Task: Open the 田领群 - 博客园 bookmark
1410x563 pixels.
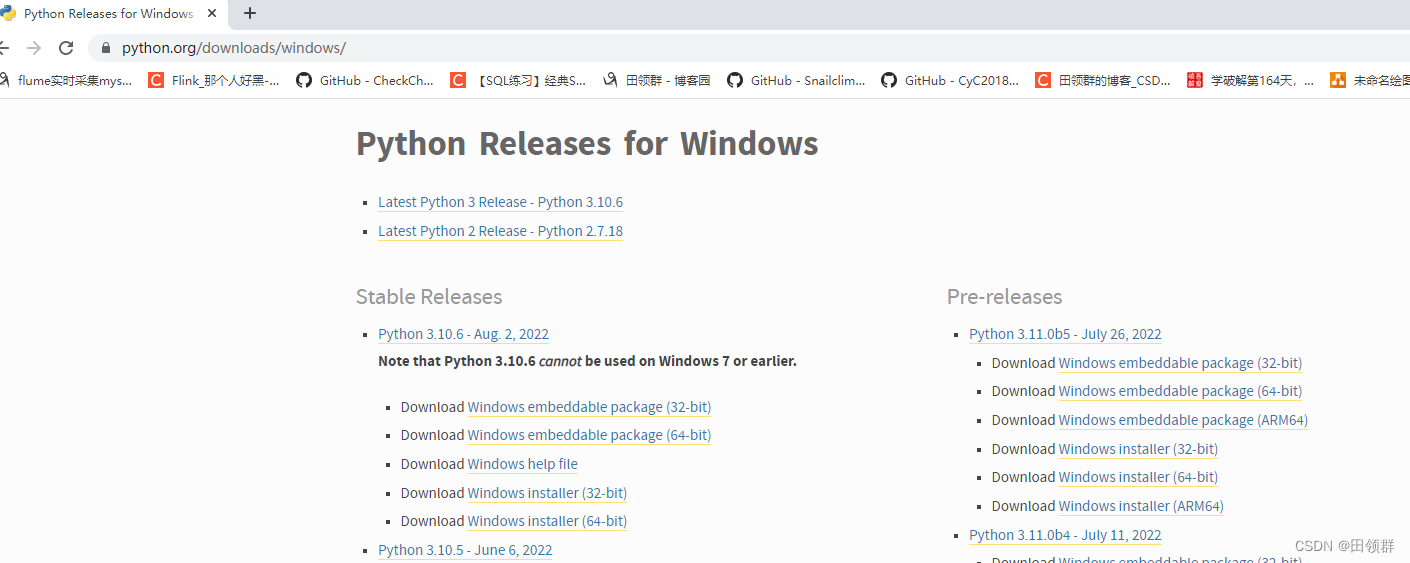Action: click(x=656, y=80)
